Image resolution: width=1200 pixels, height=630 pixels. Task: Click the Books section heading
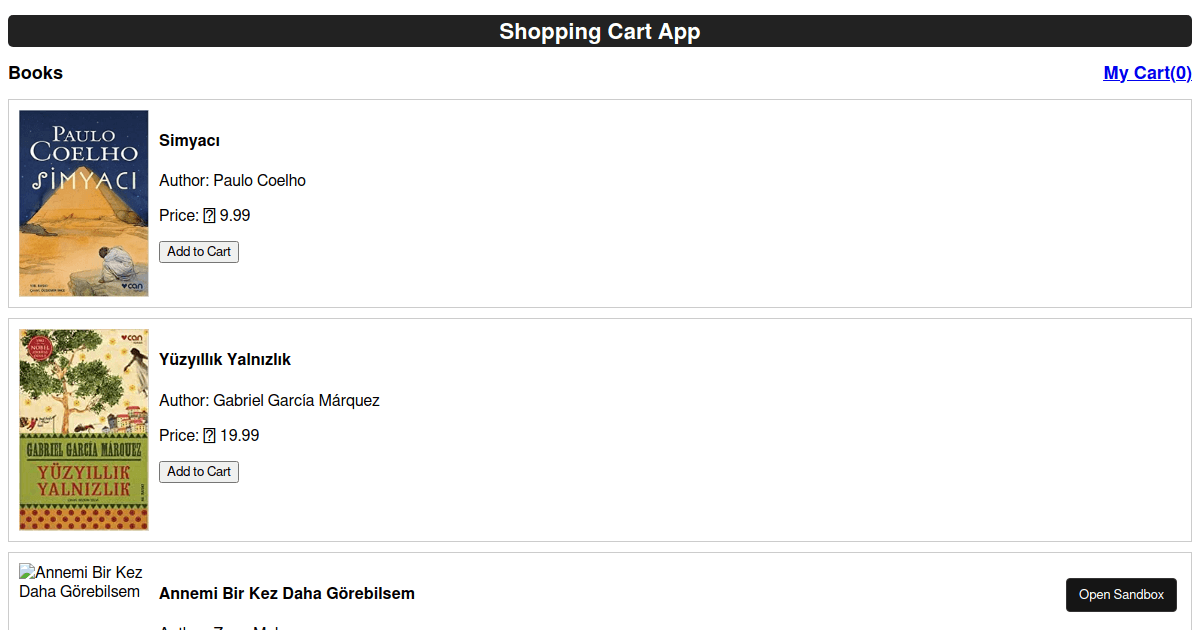(35, 72)
